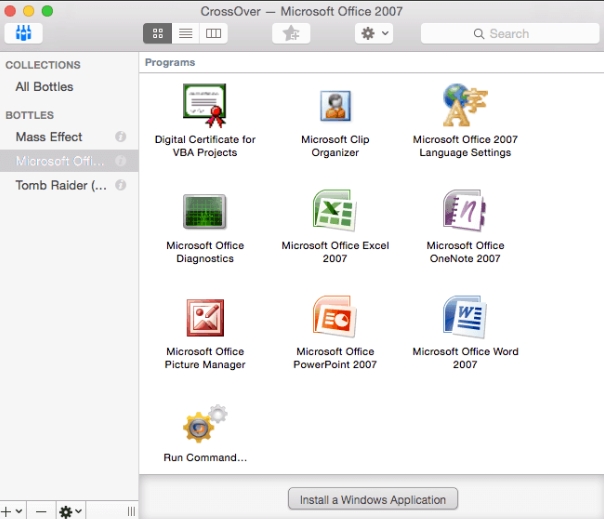The image size is (604, 519).
Task: Switch to icon grid view
Action: click(x=158, y=34)
